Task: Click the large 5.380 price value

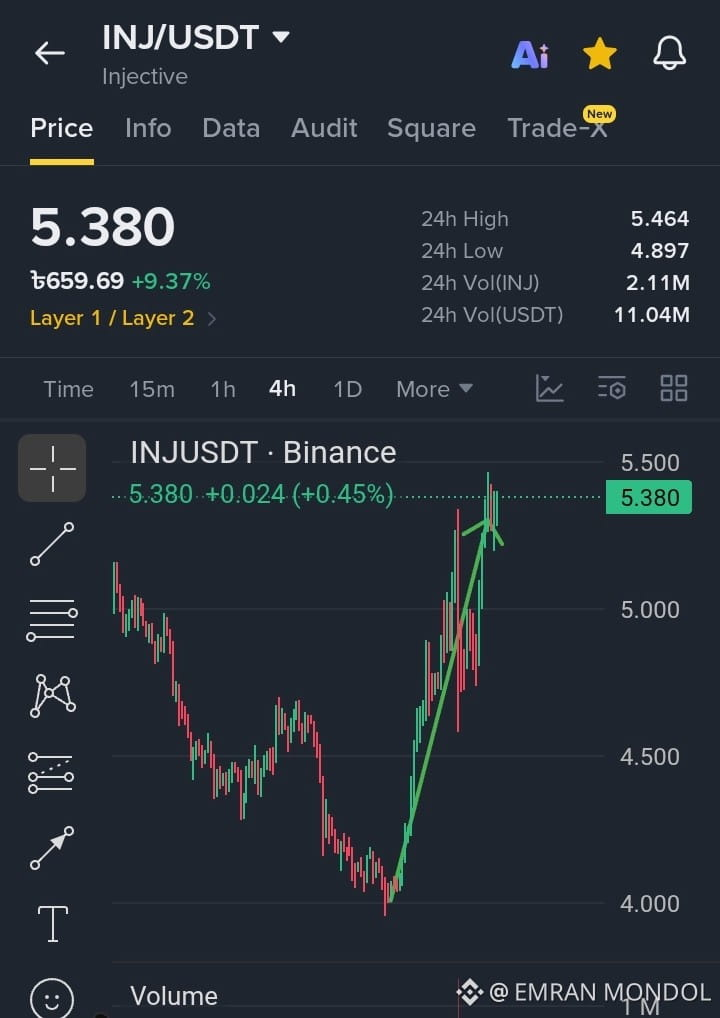Action: [103, 227]
